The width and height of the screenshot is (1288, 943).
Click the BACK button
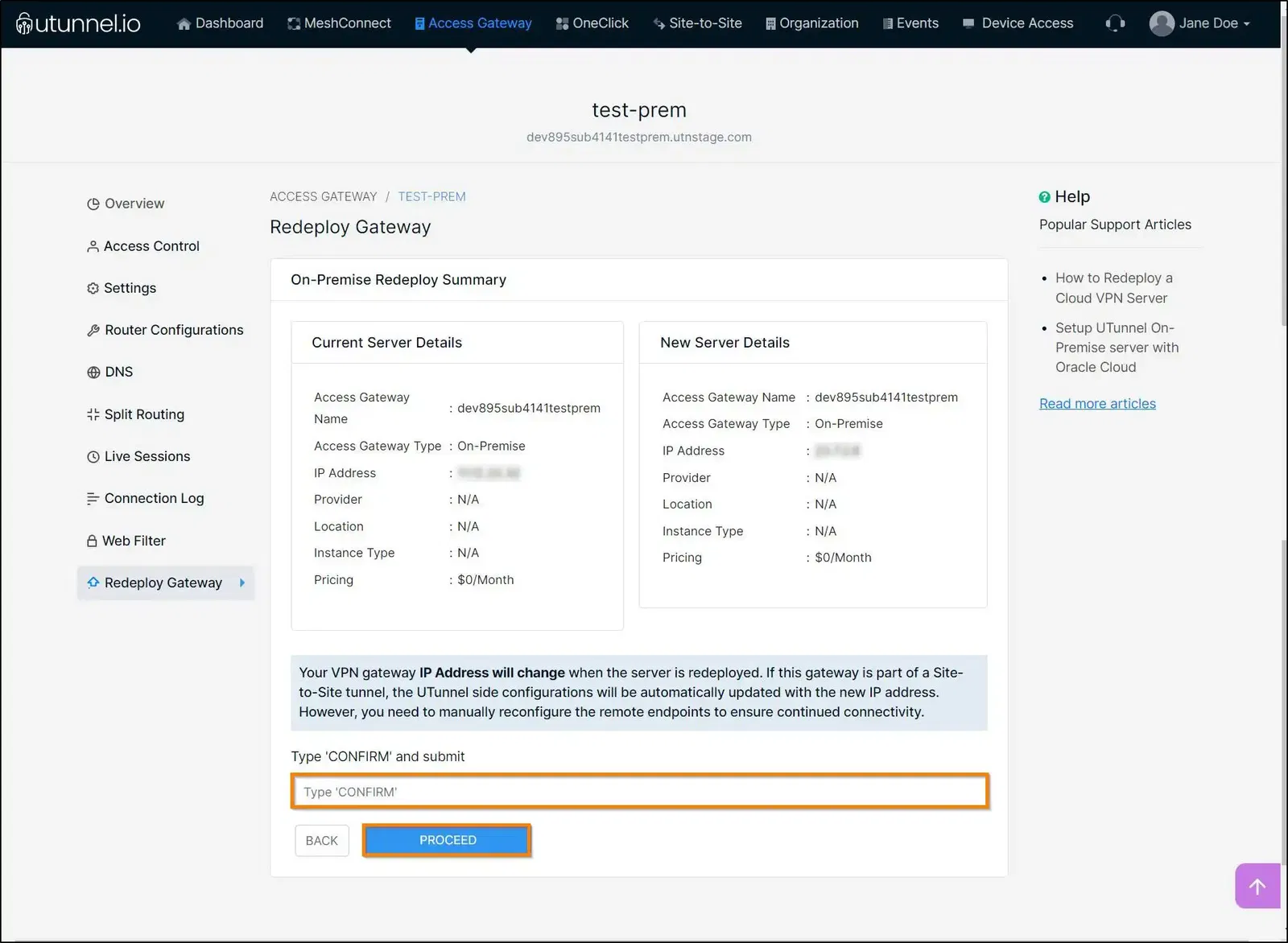tap(322, 840)
